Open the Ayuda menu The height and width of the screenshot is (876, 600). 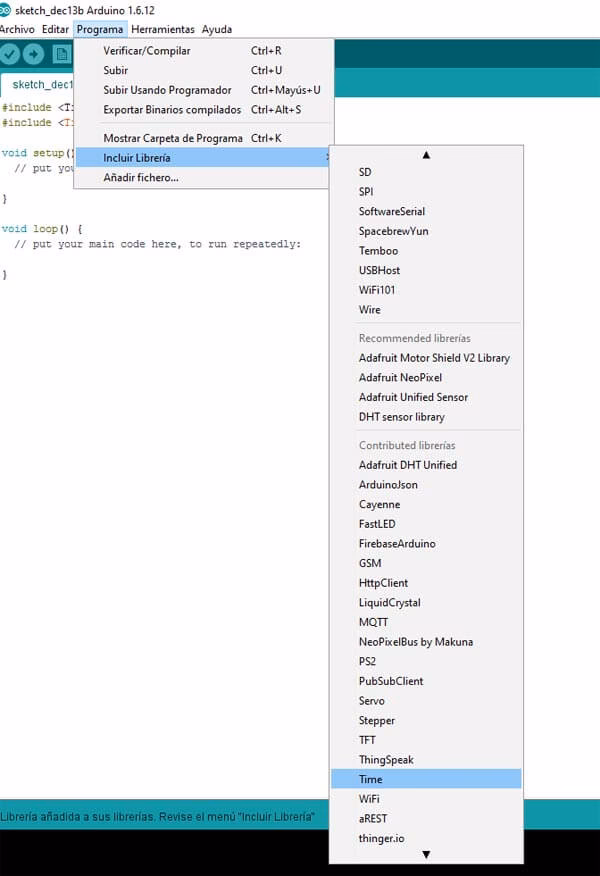216,29
